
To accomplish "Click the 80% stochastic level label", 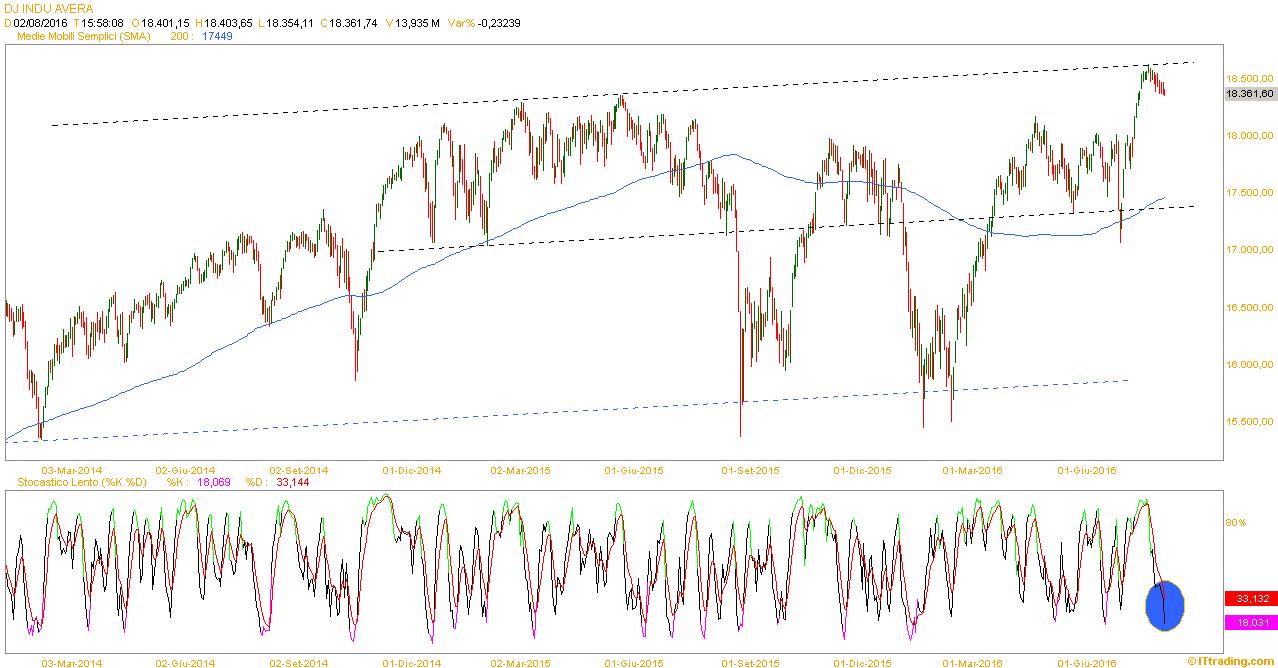I will pos(1236,522).
